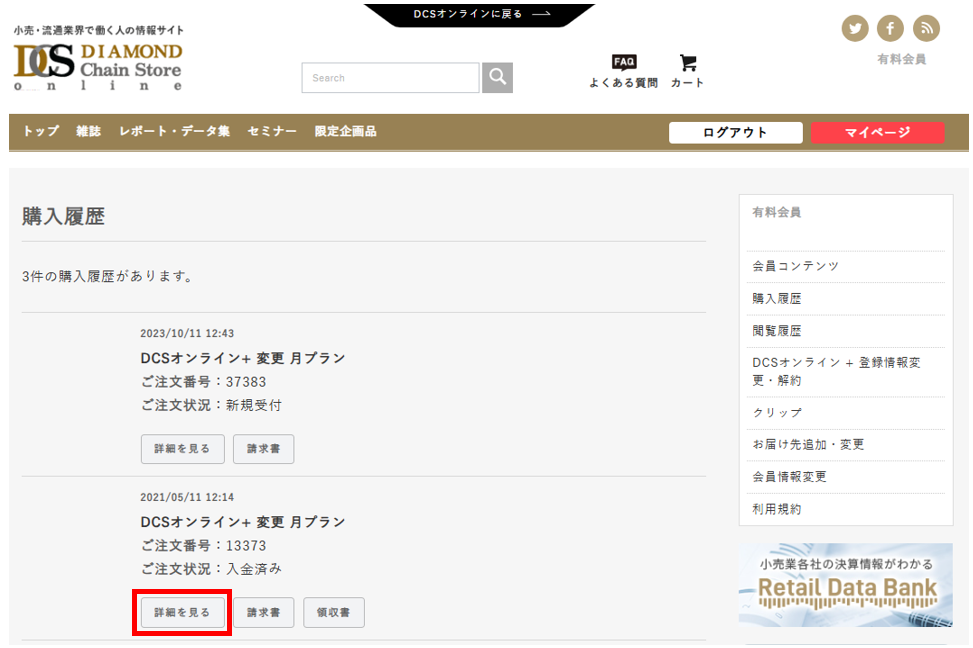This screenshot has width=973, height=648.
Task: Open the FAQ よくある質問 icon
Action: point(624,70)
